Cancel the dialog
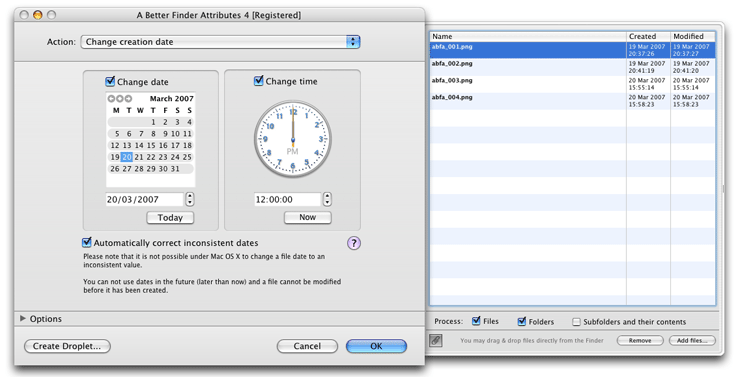740x377 pixels. point(307,346)
